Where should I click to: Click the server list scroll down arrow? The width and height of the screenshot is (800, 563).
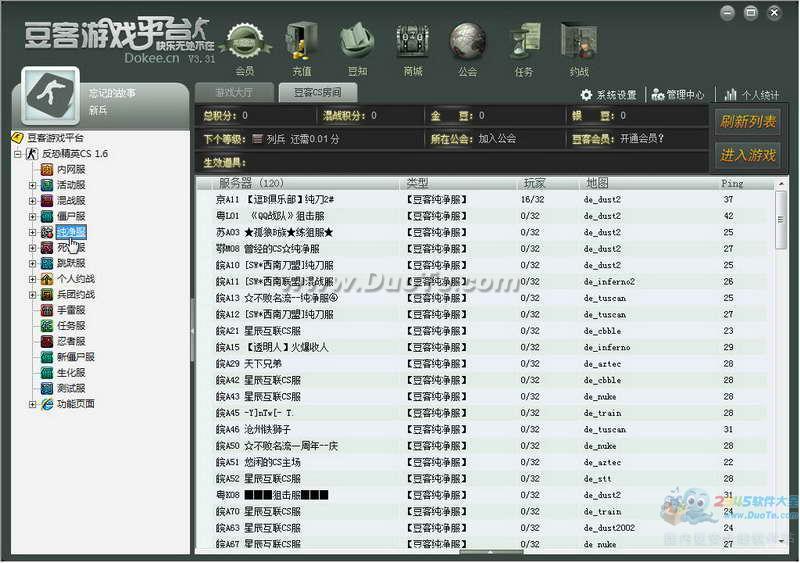pos(781,543)
